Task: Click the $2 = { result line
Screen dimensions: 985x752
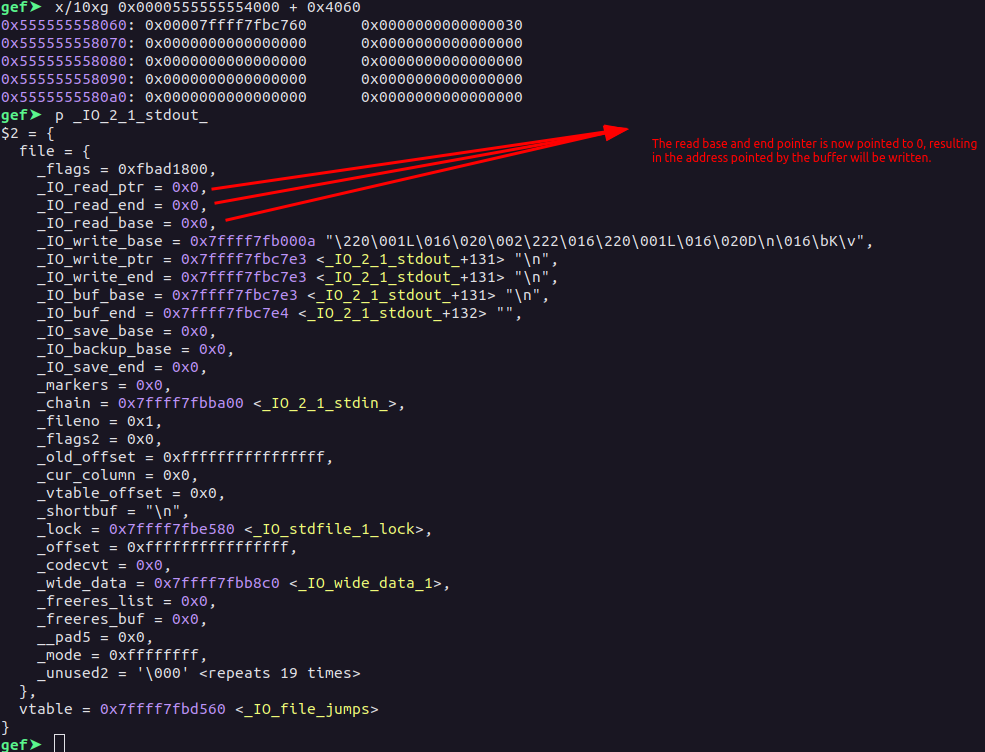Action: pyautogui.click(x=28, y=134)
